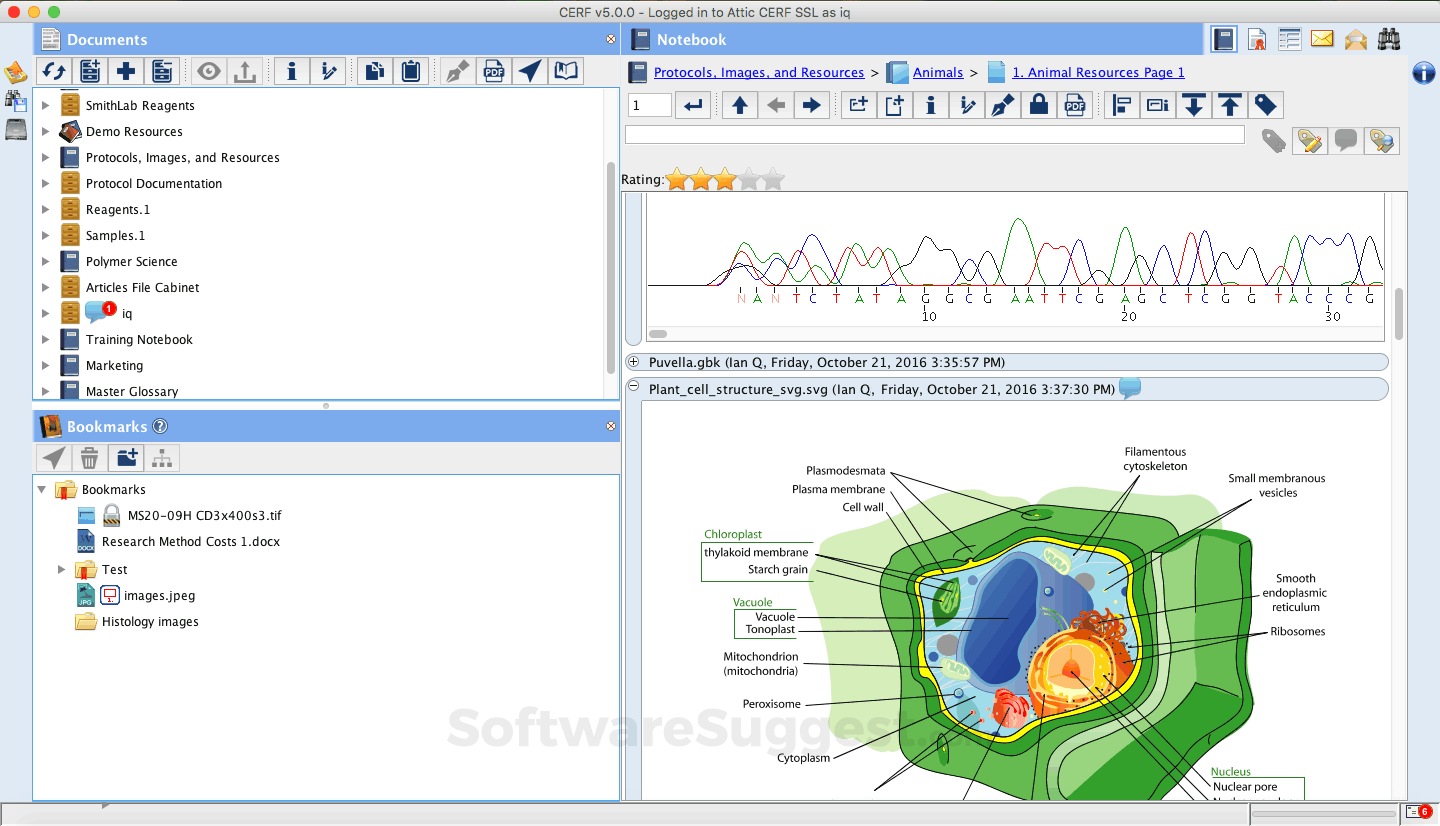Image resolution: width=1440 pixels, height=826 pixels.
Task: Open the comment bubble on Plant_cell_structure_svg.svg
Action: 1130,389
